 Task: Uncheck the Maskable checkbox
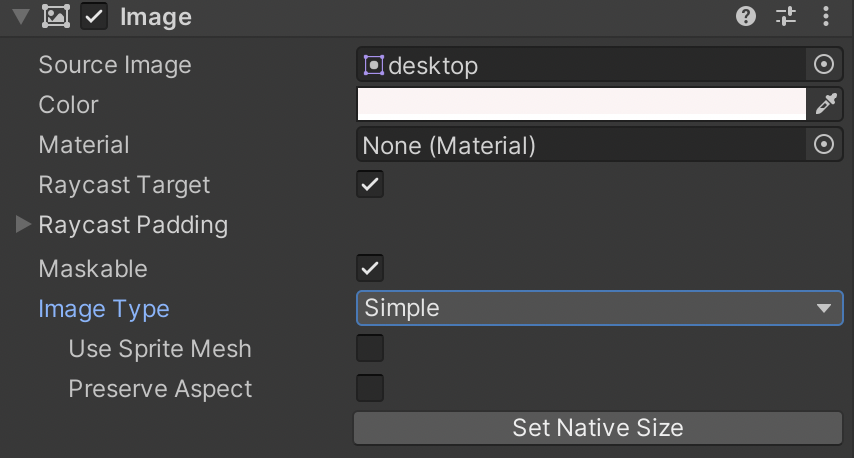click(370, 268)
